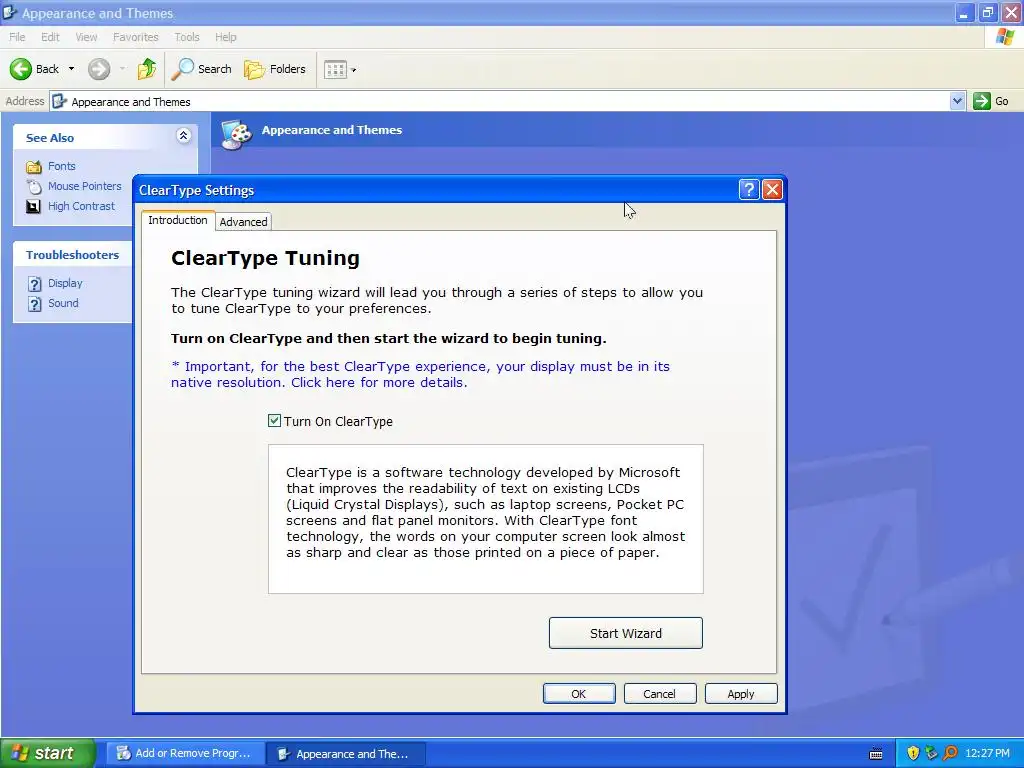The image size is (1024, 768).
Task: Click the Display troubleshooter help icon
Action: pos(35,284)
